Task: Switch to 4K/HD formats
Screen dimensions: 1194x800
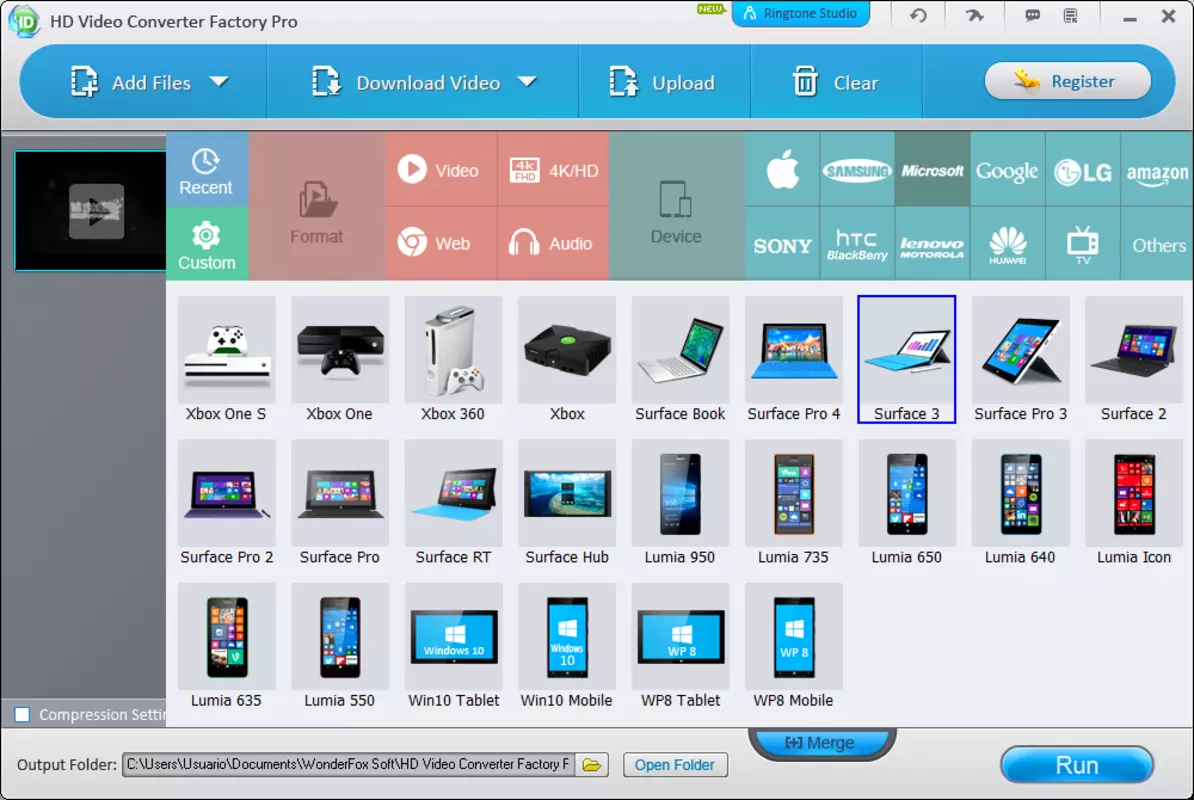Action: 554,169
